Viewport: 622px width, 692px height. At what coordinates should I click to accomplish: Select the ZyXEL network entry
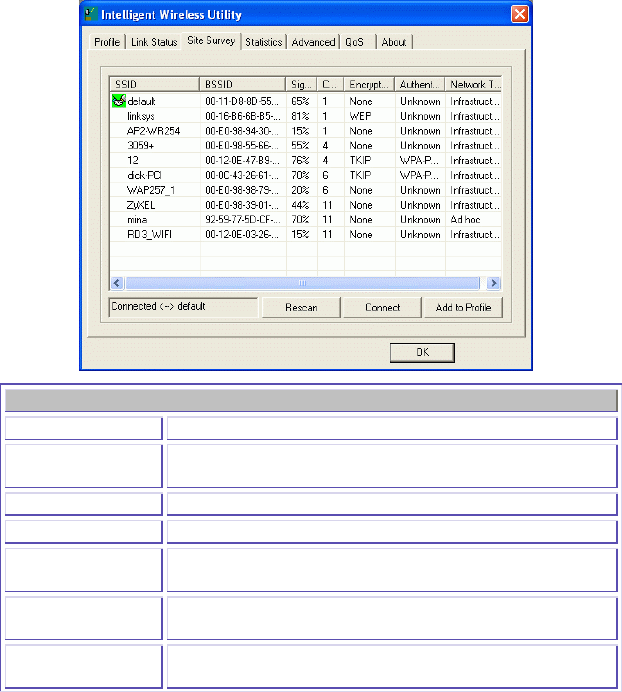click(305, 205)
